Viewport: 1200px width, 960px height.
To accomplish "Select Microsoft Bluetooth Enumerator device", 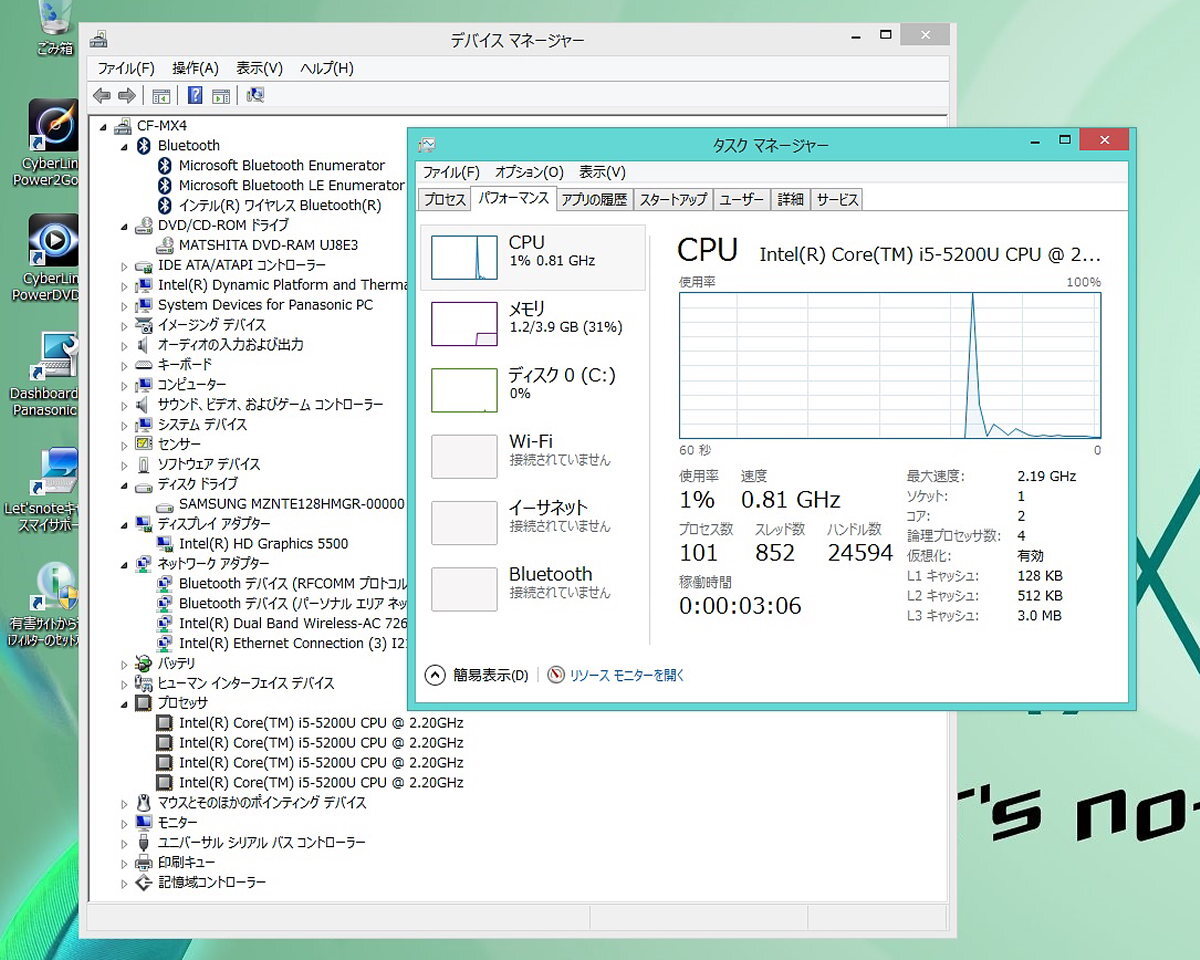I will pos(281,166).
